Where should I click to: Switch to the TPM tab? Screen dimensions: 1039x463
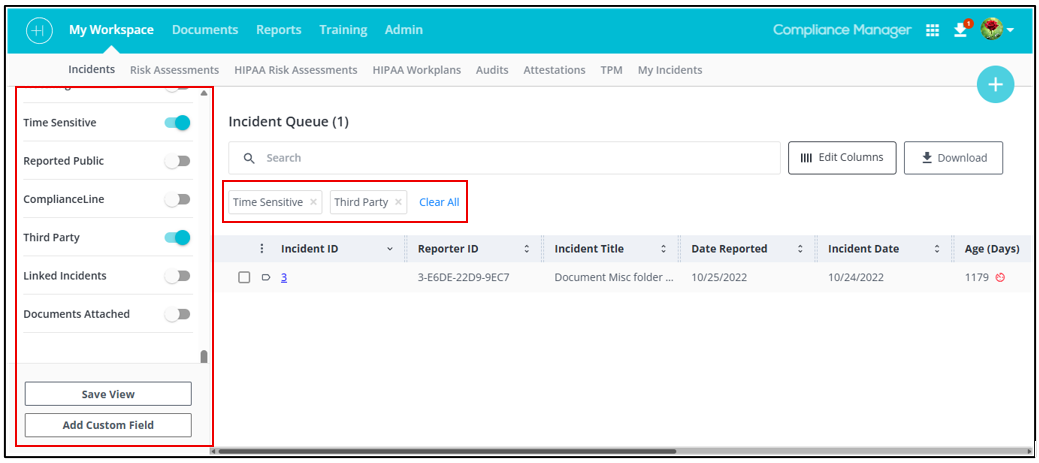(612, 70)
